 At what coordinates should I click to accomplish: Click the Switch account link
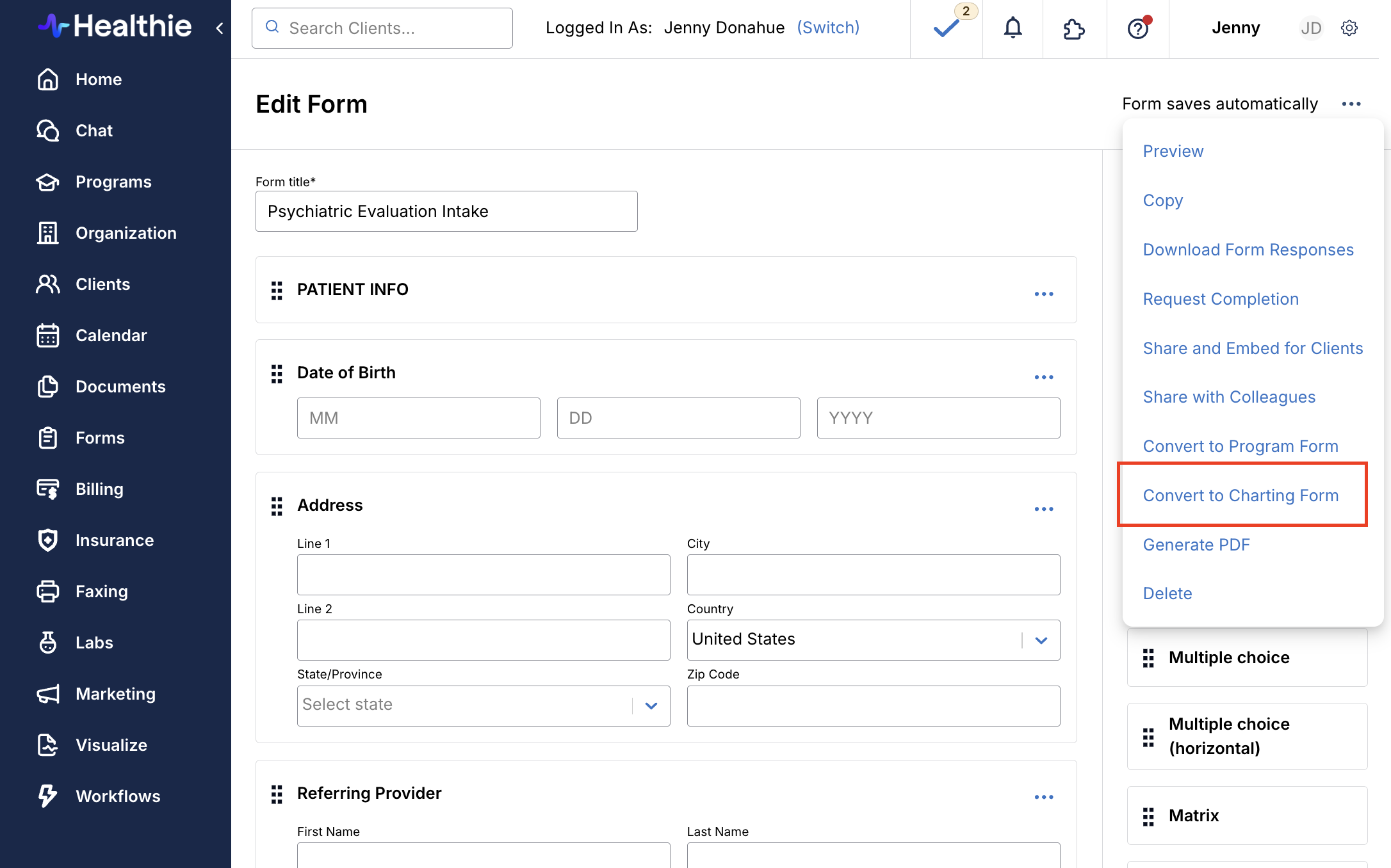pyautogui.click(x=828, y=28)
